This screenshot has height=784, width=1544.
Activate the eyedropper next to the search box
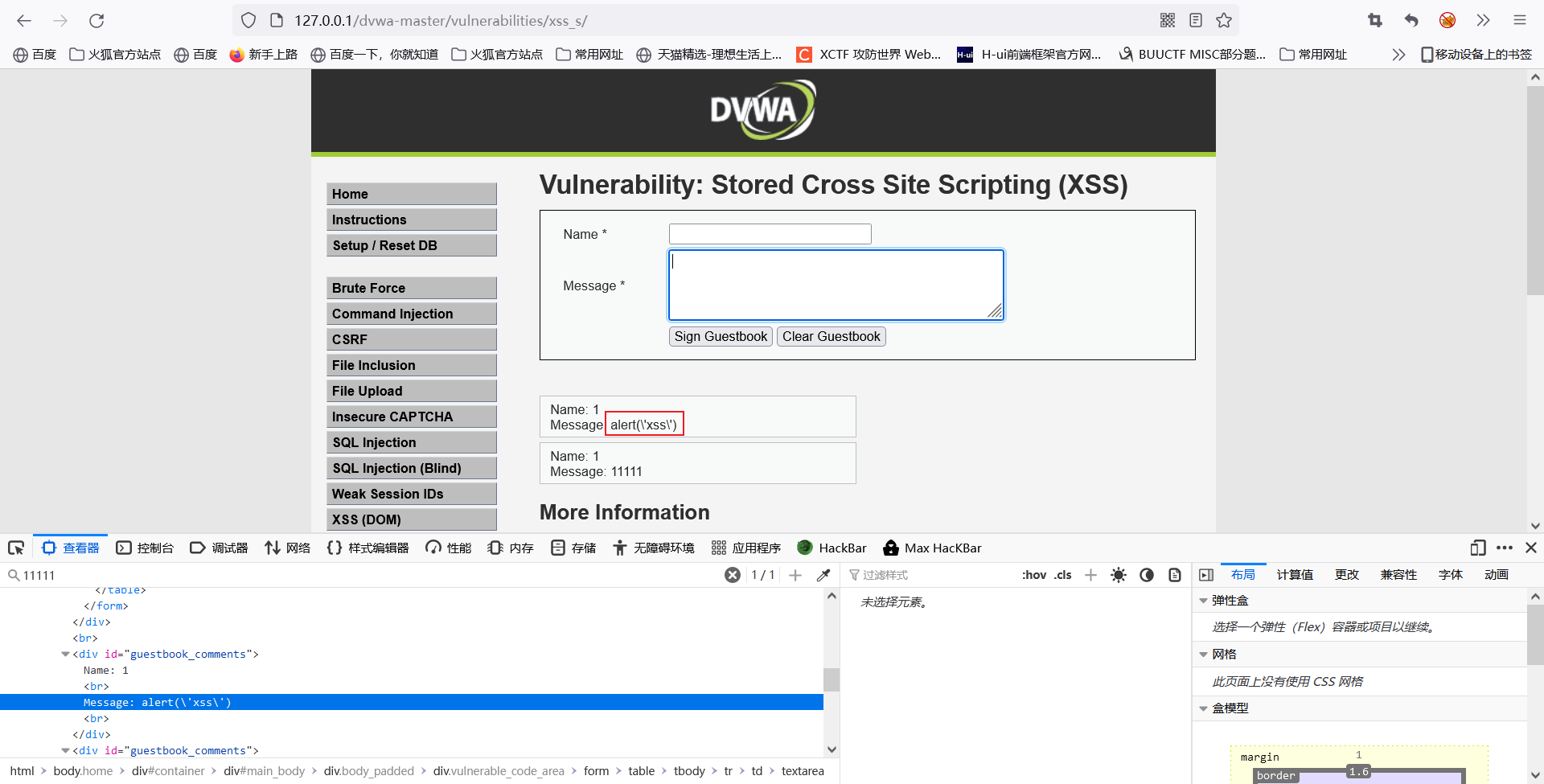[x=823, y=575]
